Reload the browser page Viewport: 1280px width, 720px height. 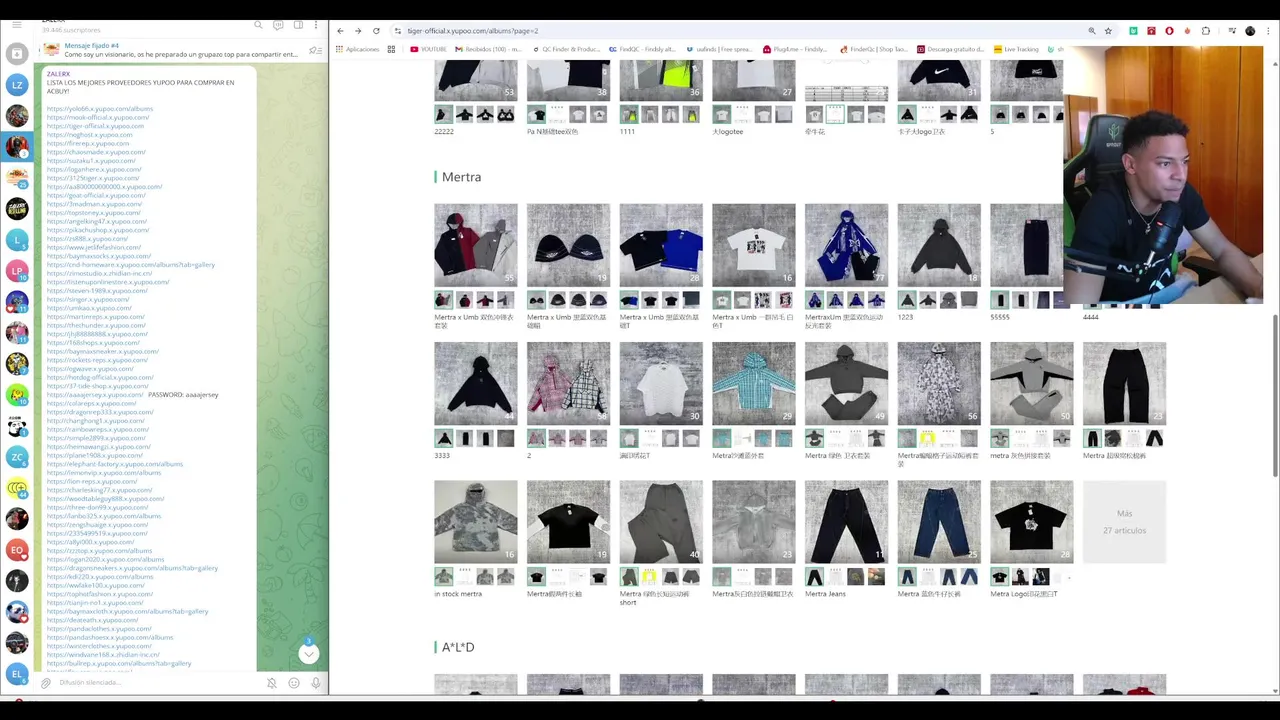(376, 31)
